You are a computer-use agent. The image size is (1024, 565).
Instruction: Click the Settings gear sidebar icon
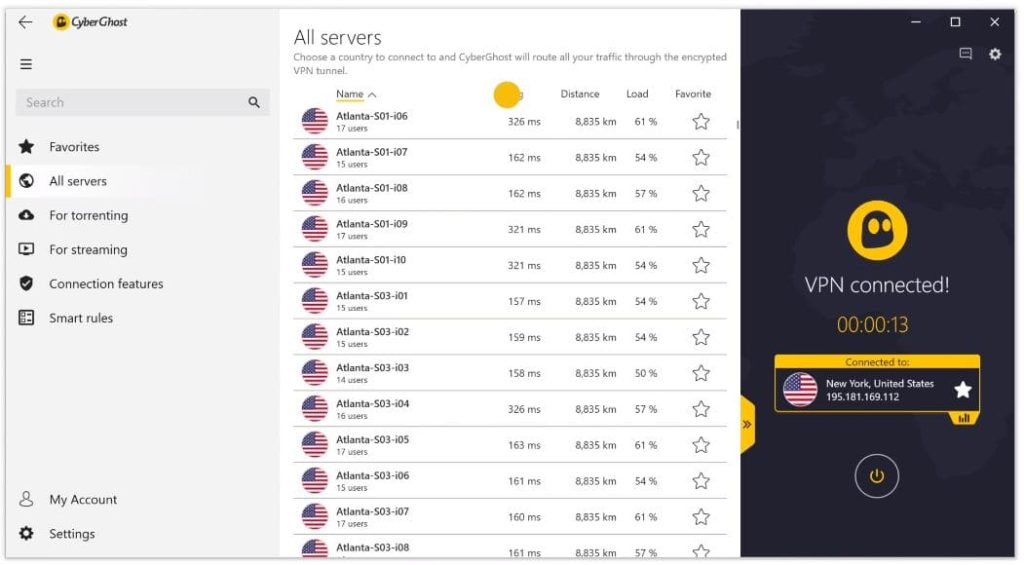[x=26, y=534]
